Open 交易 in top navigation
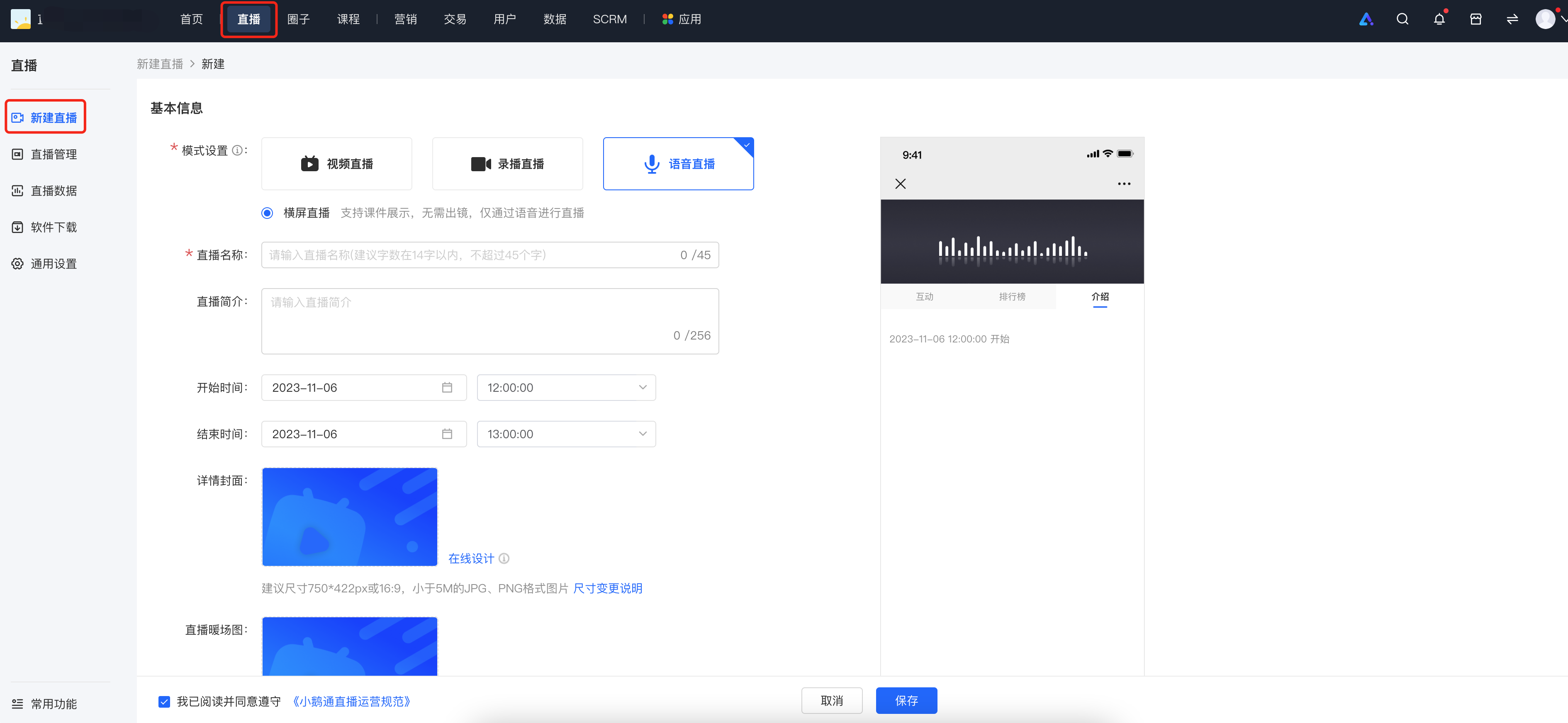 455,19
